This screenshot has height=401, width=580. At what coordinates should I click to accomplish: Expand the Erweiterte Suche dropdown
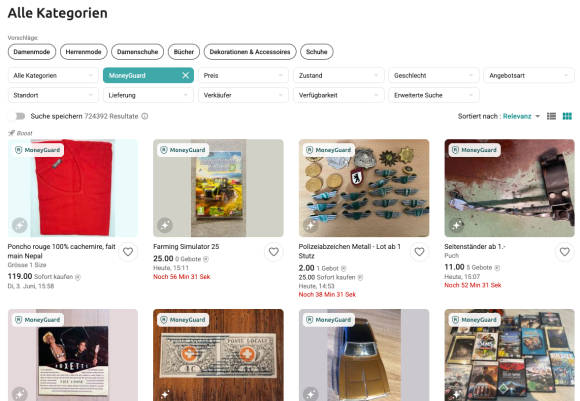click(434, 95)
